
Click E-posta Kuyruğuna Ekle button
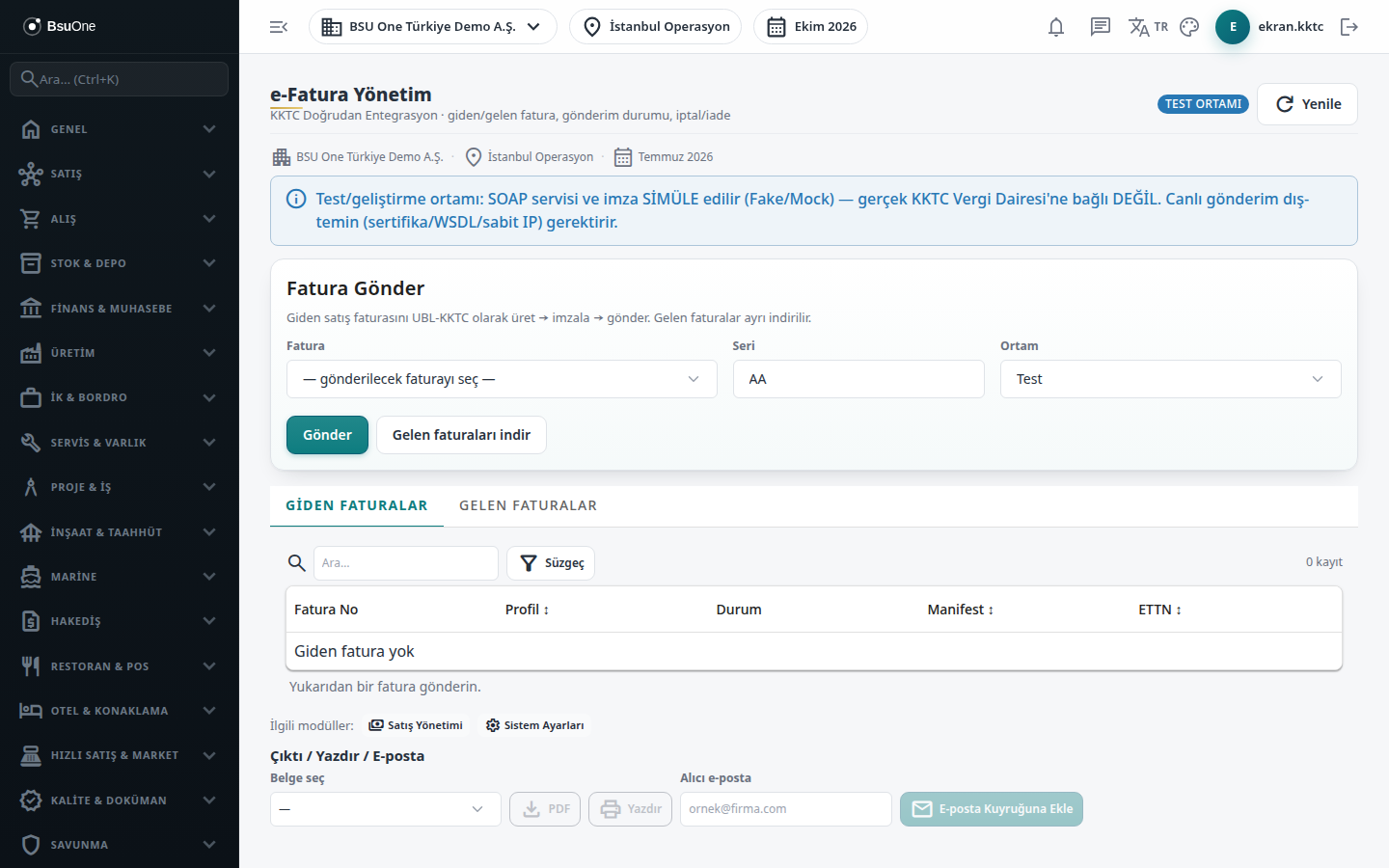click(992, 809)
